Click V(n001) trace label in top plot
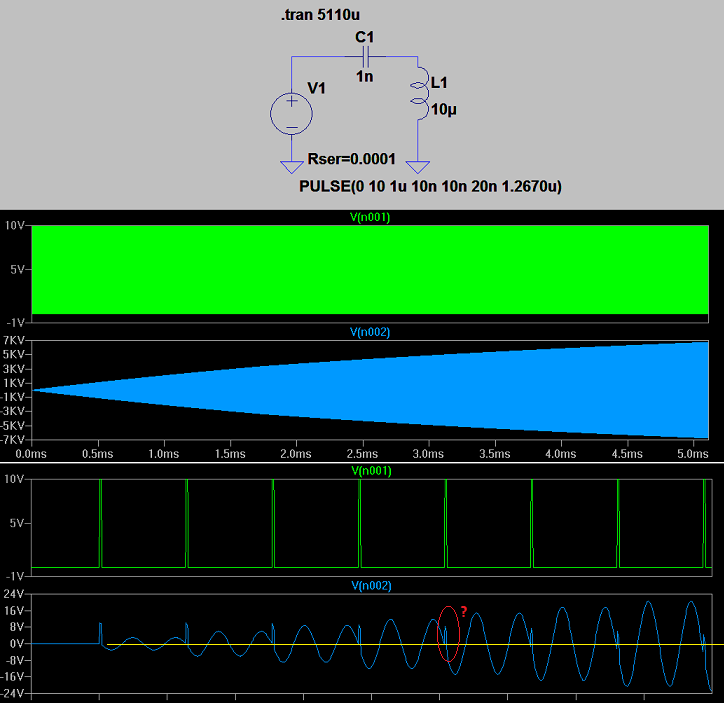This screenshot has height=704, width=724. [370, 217]
